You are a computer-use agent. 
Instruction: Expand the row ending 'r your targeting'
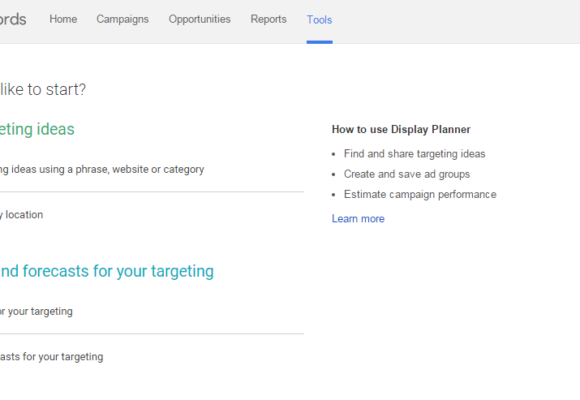coord(36,312)
